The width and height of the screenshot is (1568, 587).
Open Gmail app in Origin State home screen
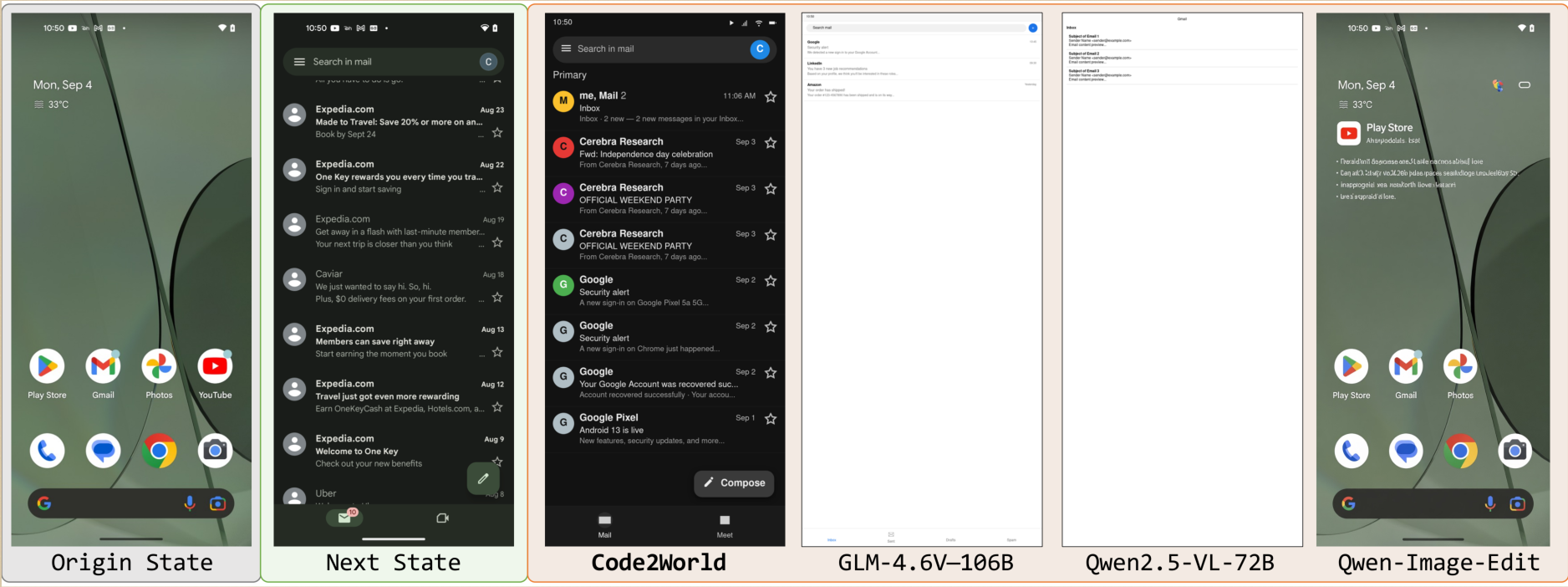pyautogui.click(x=103, y=367)
